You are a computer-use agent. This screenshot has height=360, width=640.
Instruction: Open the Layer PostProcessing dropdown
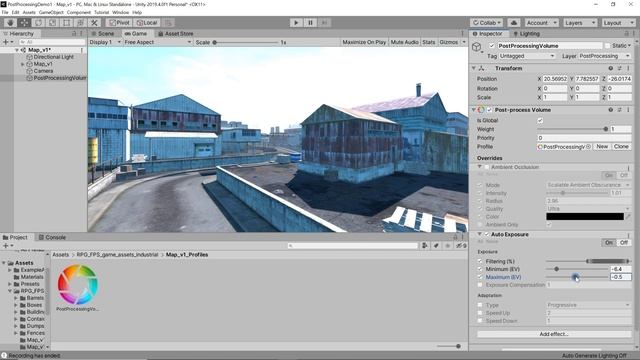pyautogui.click(x=604, y=56)
